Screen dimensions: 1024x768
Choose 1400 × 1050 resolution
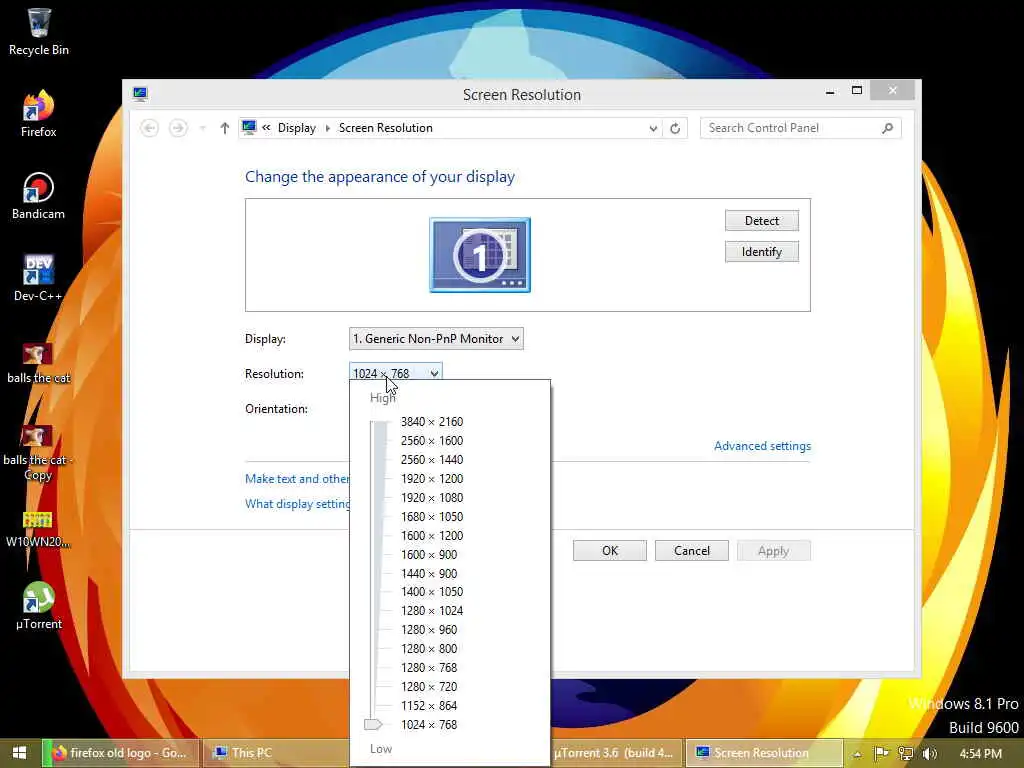point(432,592)
